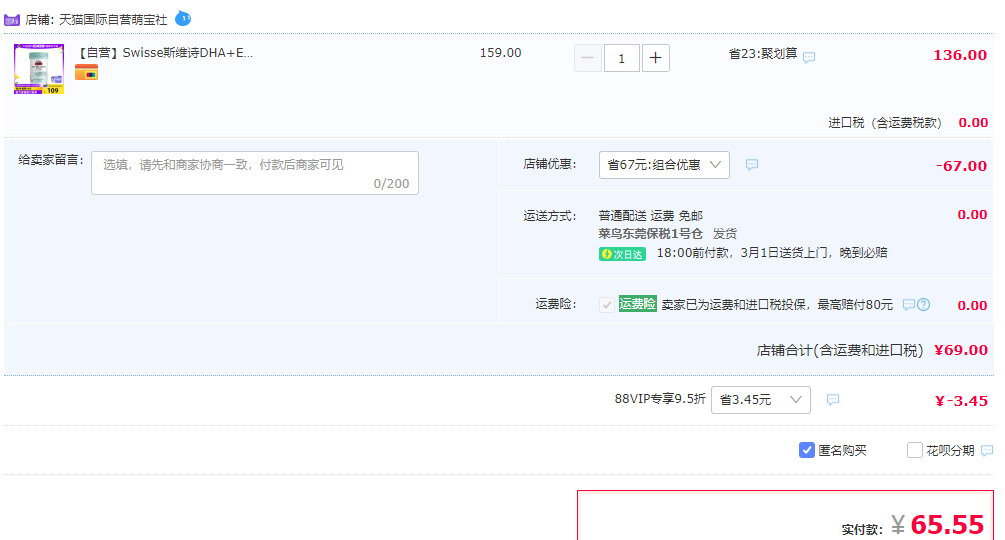Open the Swisse斯维诗DHA product link
The height and width of the screenshot is (540, 1005).
(x=165, y=53)
